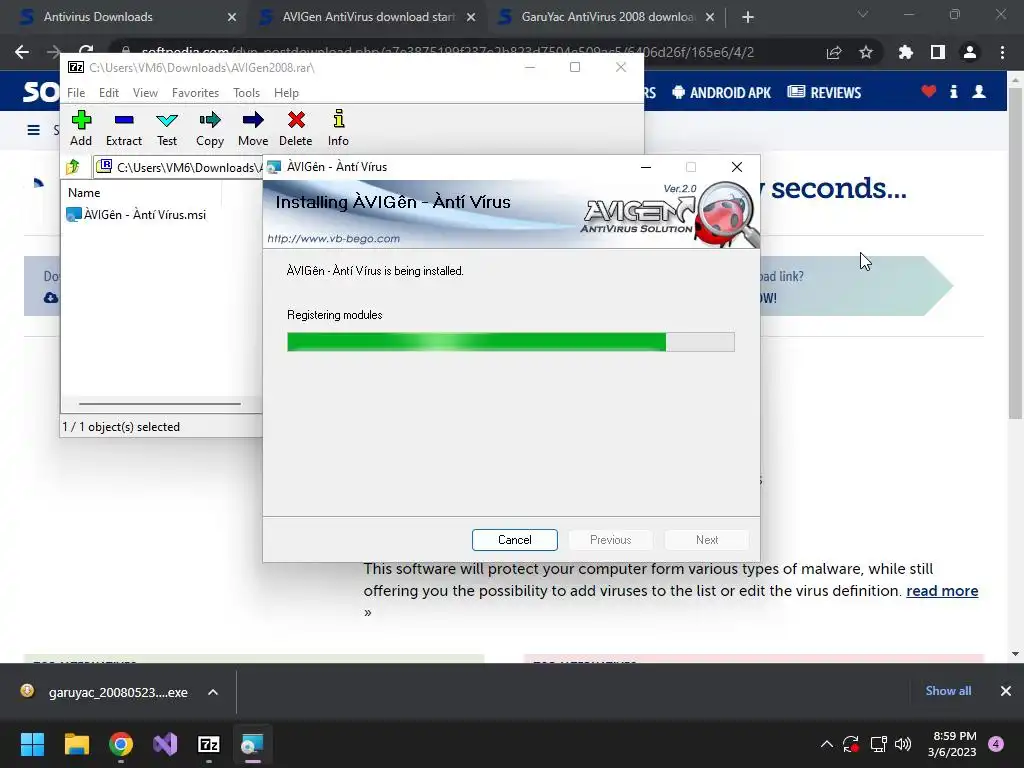Select ÀVIGên - Àntí Vírus.msi file row
This screenshot has width=1024, height=768.
[x=136, y=214]
